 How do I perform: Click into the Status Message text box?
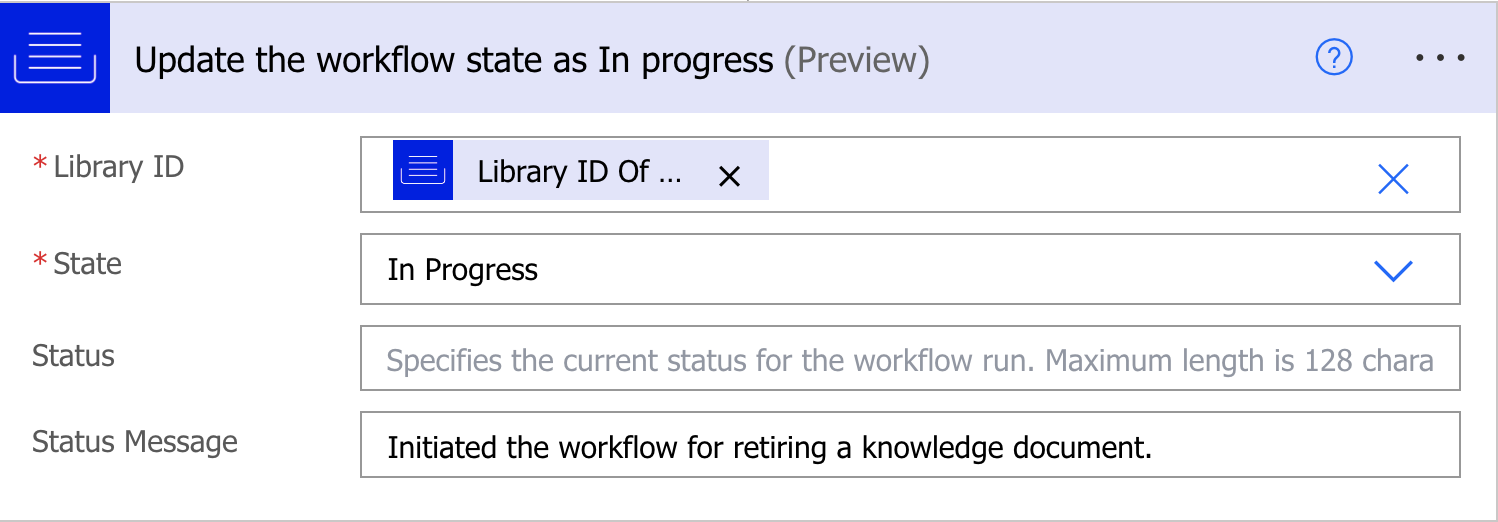tap(1300, 446)
